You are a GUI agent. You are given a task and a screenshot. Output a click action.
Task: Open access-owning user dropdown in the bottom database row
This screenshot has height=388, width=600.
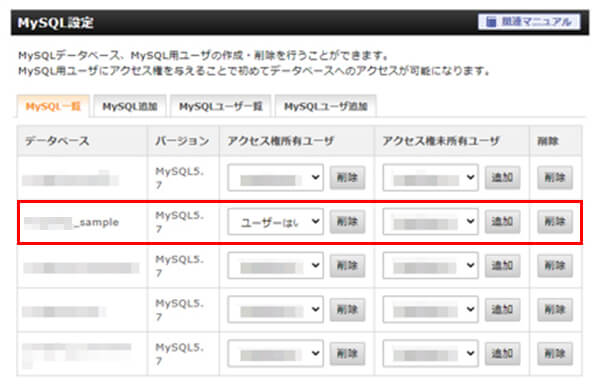(x=276, y=354)
